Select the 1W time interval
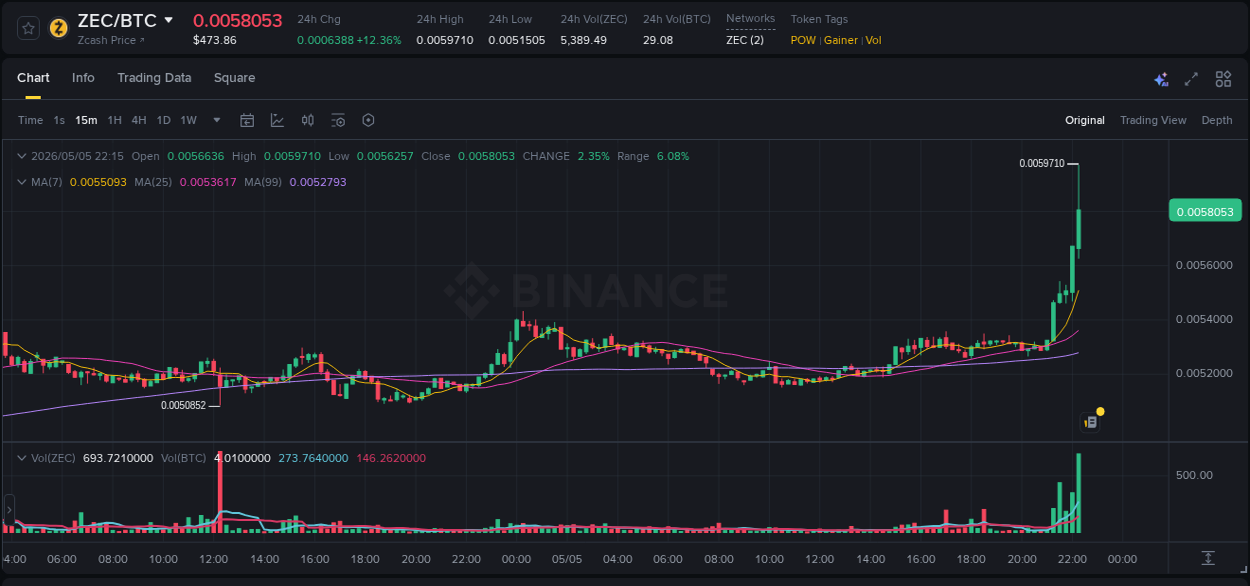This screenshot has width=1250, height=586. point(188,120)
